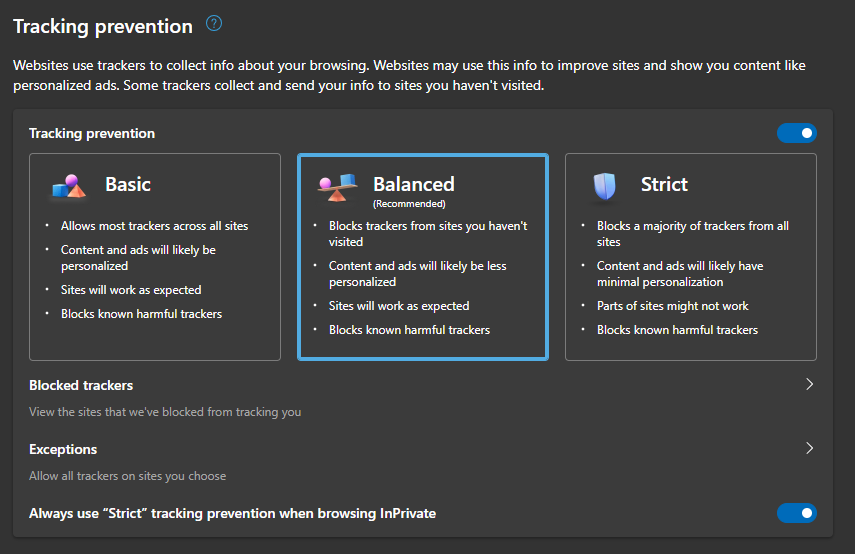The width and height of the screenshot is (855, 554).
Task: Expand Exceptions chevron arrow
Action: pos(809,449)
